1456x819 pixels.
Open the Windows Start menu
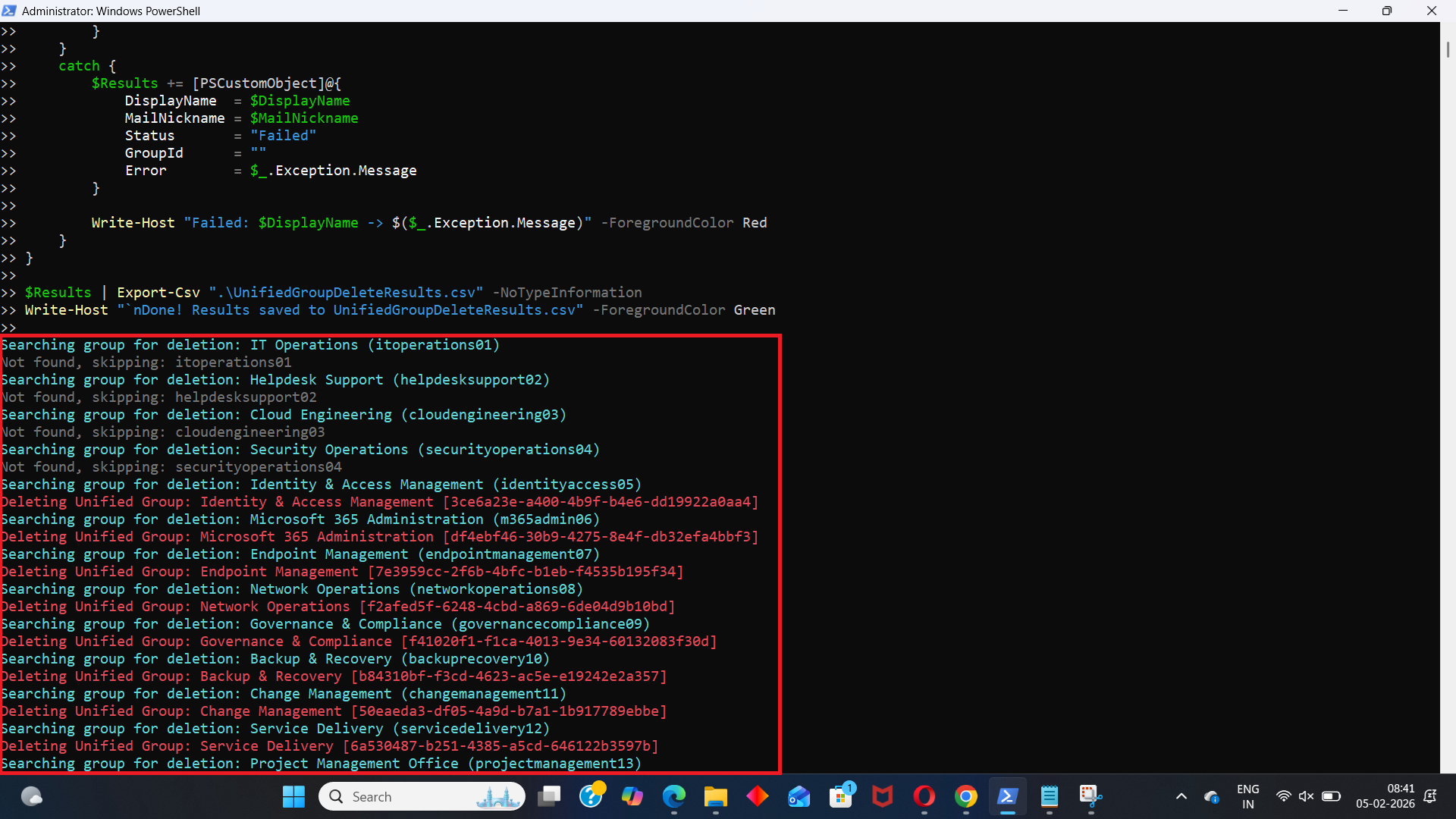click(293, 796)
